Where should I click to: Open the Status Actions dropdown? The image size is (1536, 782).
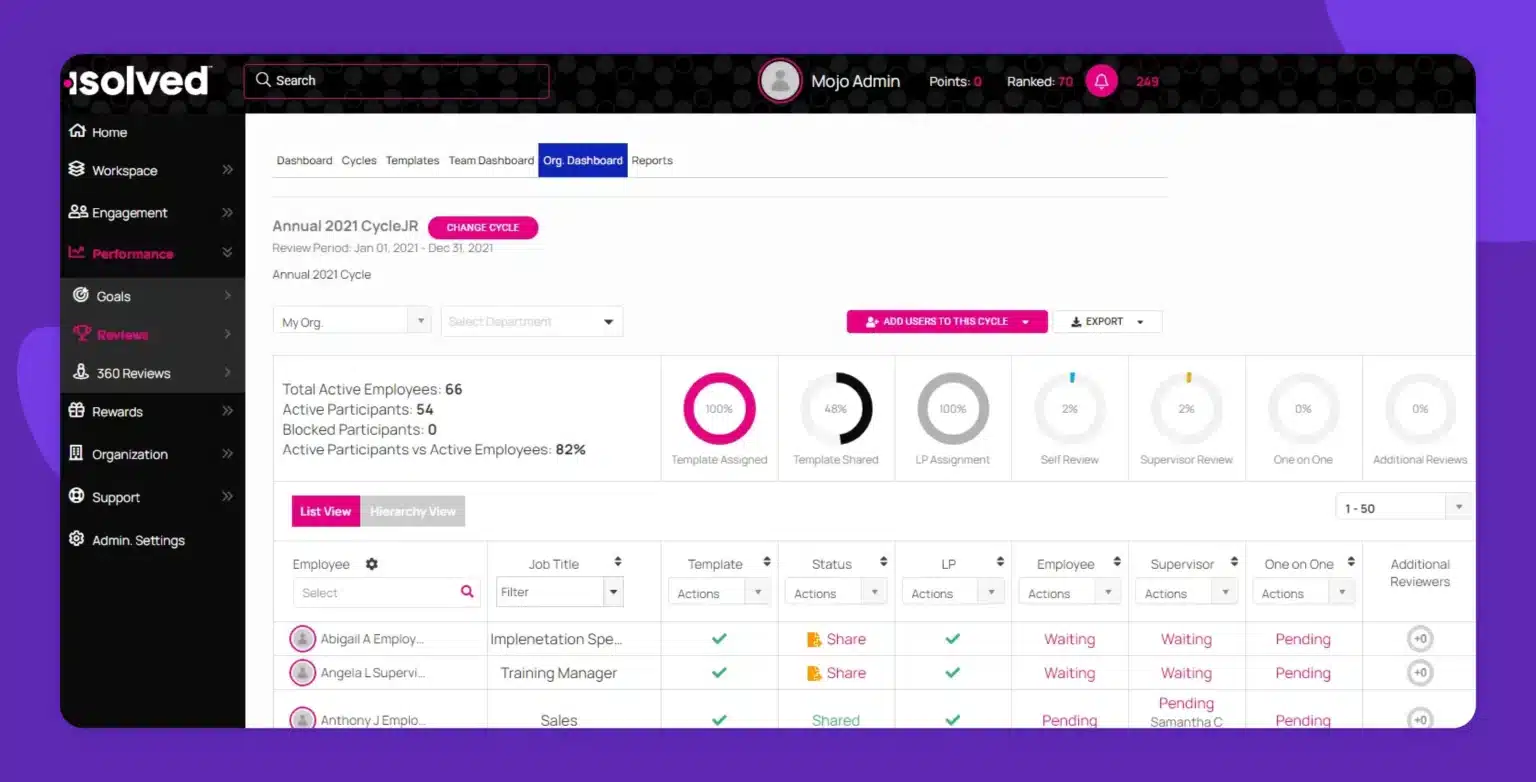[x=836, y=593]
